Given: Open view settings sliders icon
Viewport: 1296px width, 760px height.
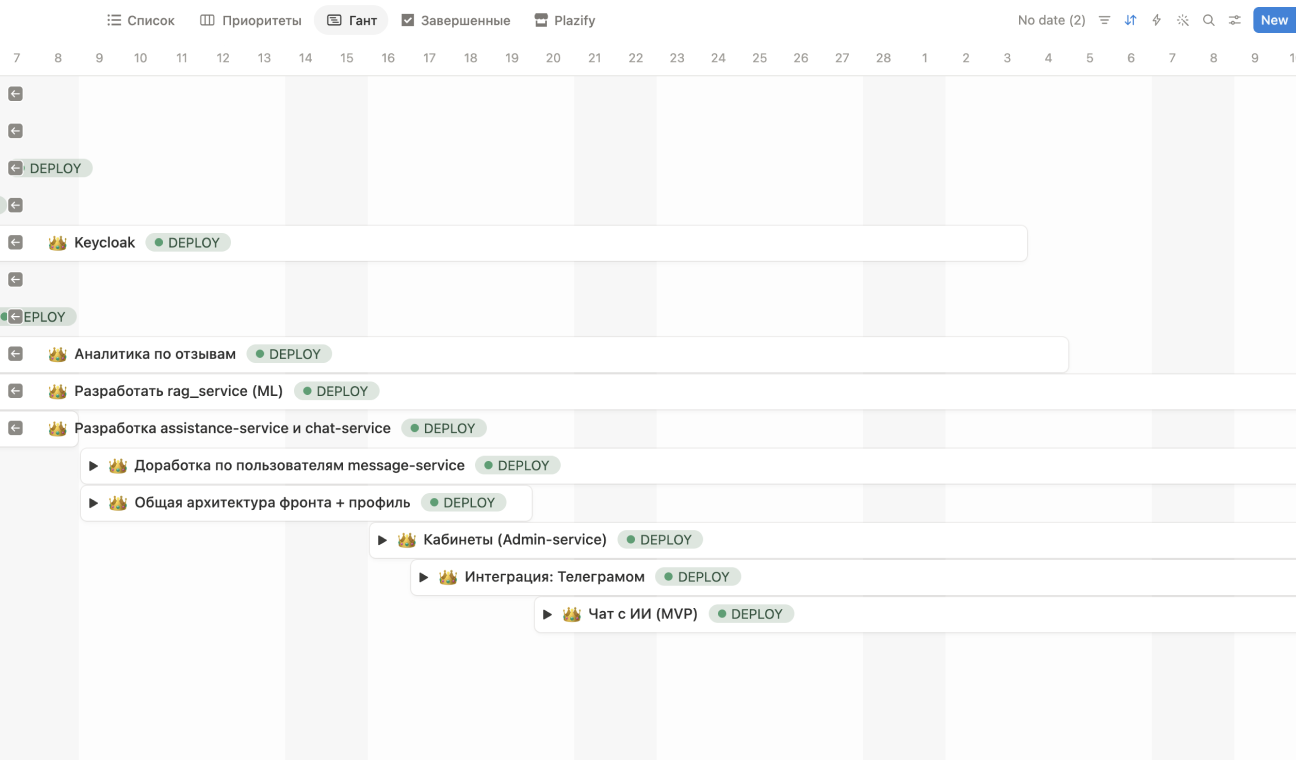Looking at the screenshot, I should pyautogui.click(x=1235, y=20).
